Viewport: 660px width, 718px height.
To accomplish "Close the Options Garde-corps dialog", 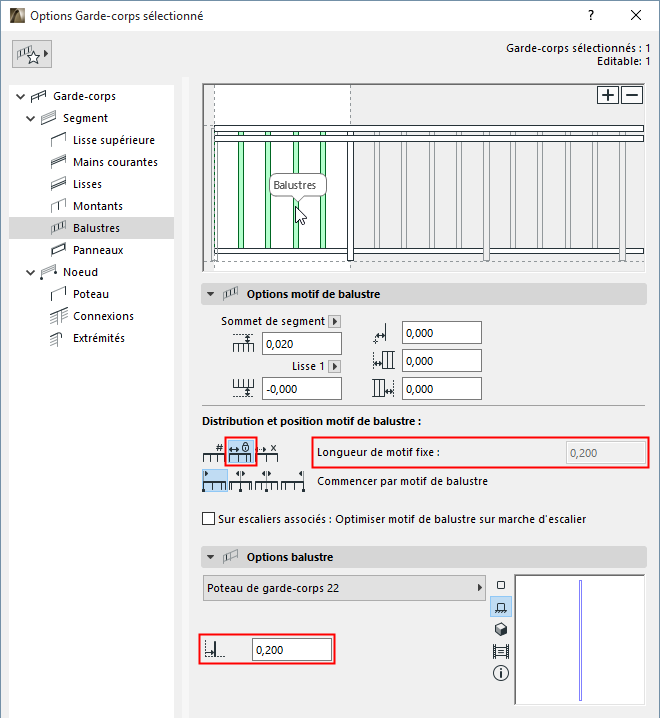I will tap(636, 16).
